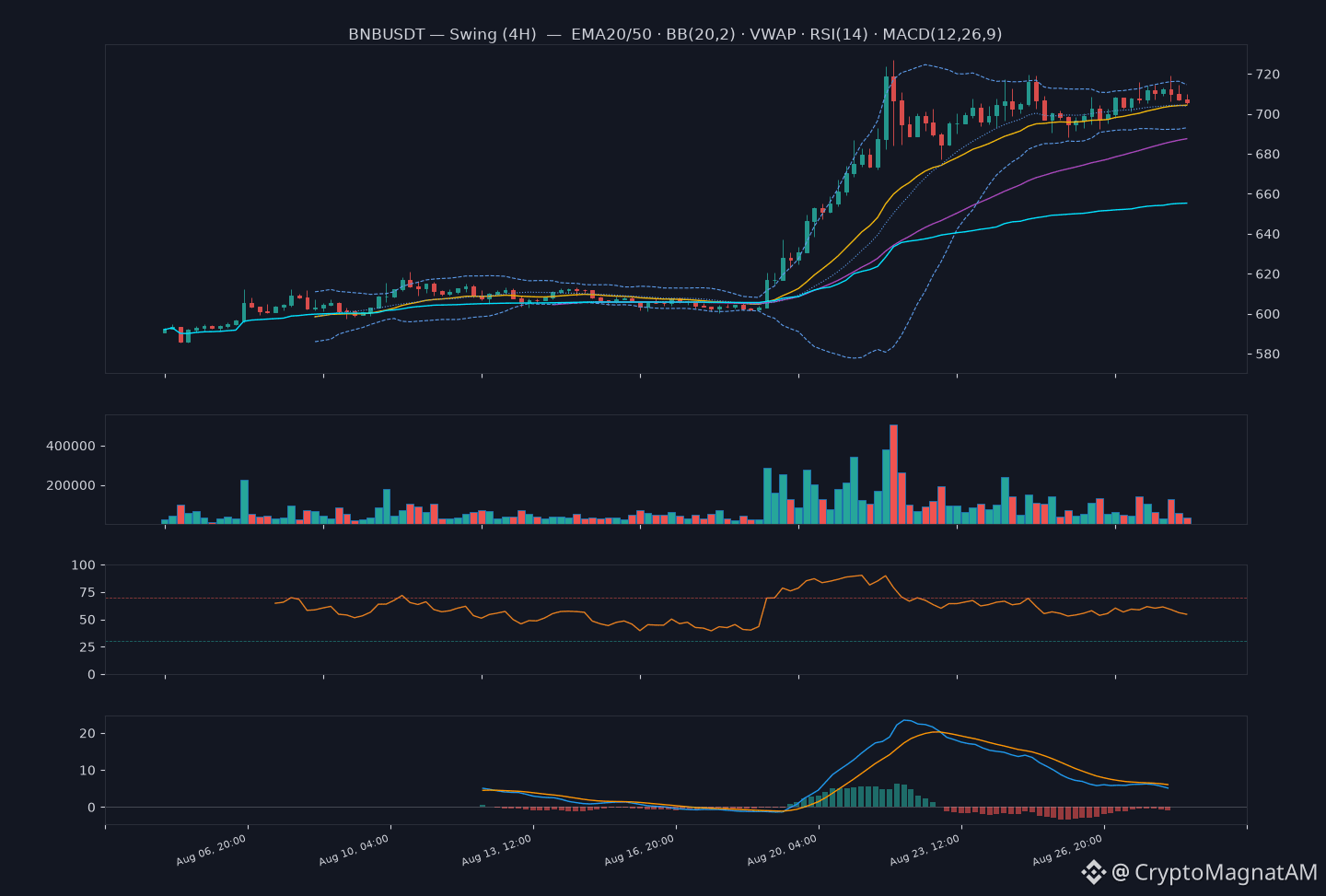Click the 100 label on the RSI axis
This screenshot has height=896, width=1326.
[x=83, y=564]
